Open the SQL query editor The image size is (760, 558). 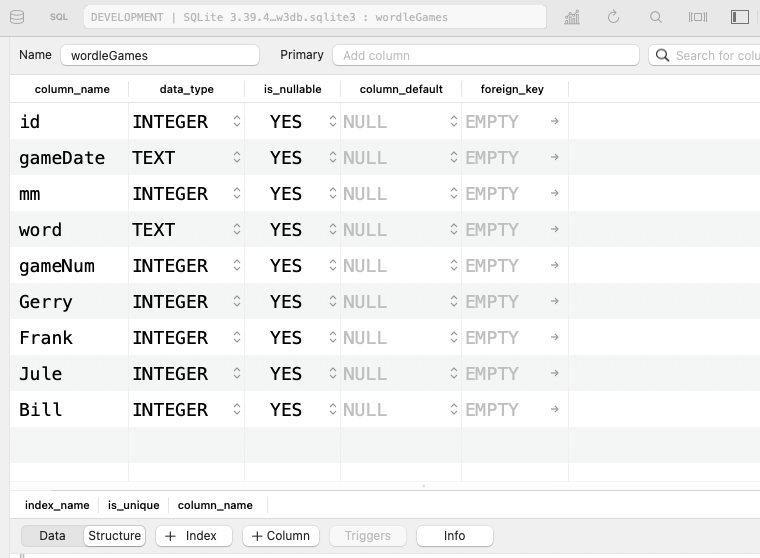(59, 17)
